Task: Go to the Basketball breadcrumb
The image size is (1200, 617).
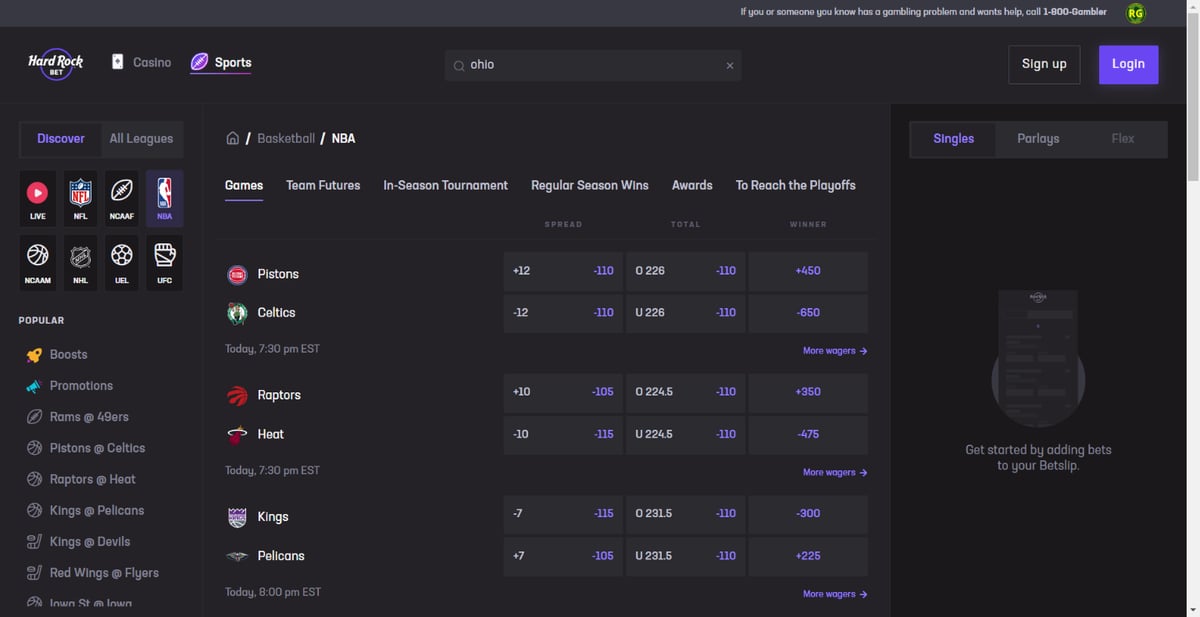Action: 286,139
